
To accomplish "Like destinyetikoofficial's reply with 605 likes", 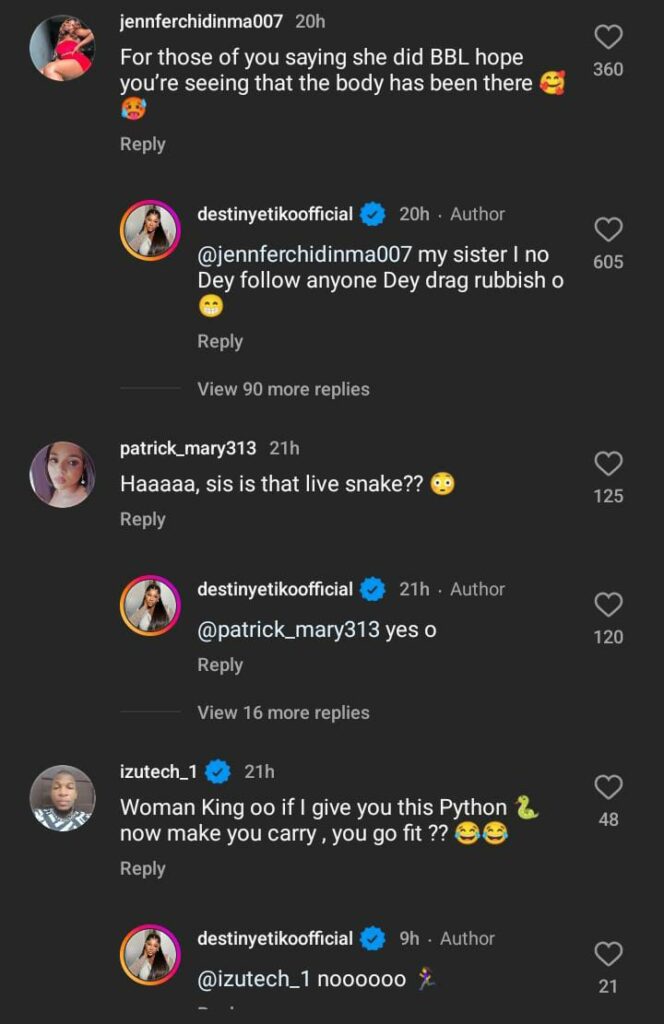I will (x=608, y=230).
